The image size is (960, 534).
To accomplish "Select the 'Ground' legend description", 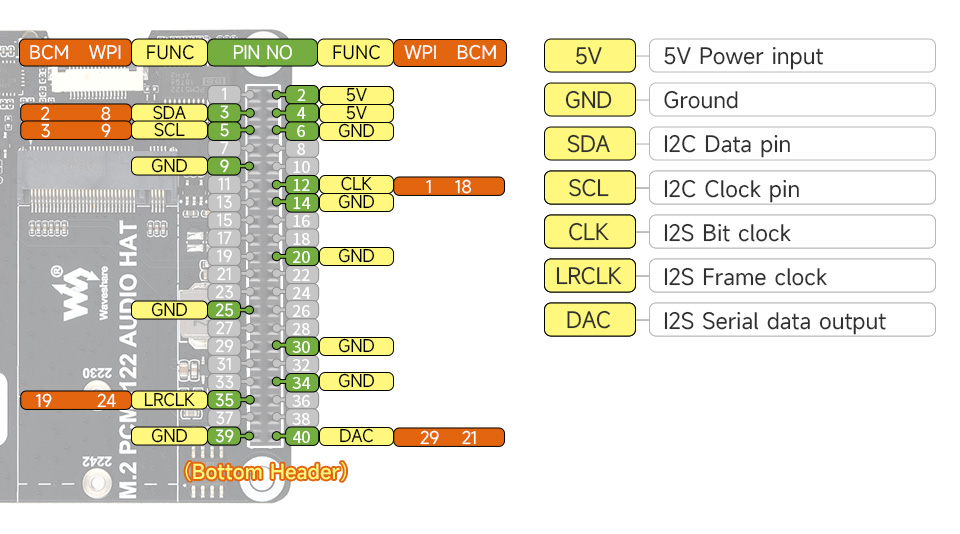I will pos(792,100).
